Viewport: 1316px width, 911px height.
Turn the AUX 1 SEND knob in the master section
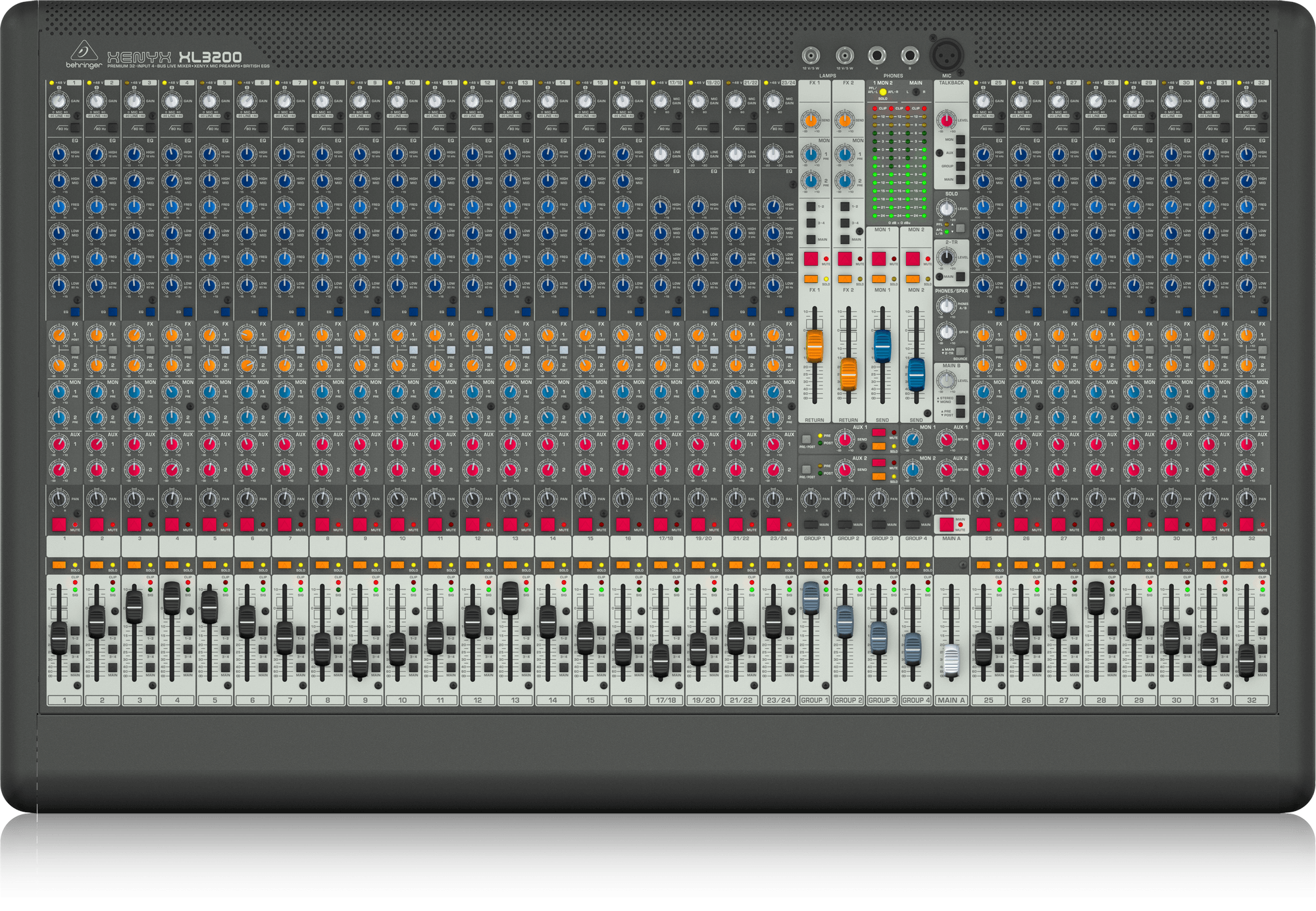844,439
